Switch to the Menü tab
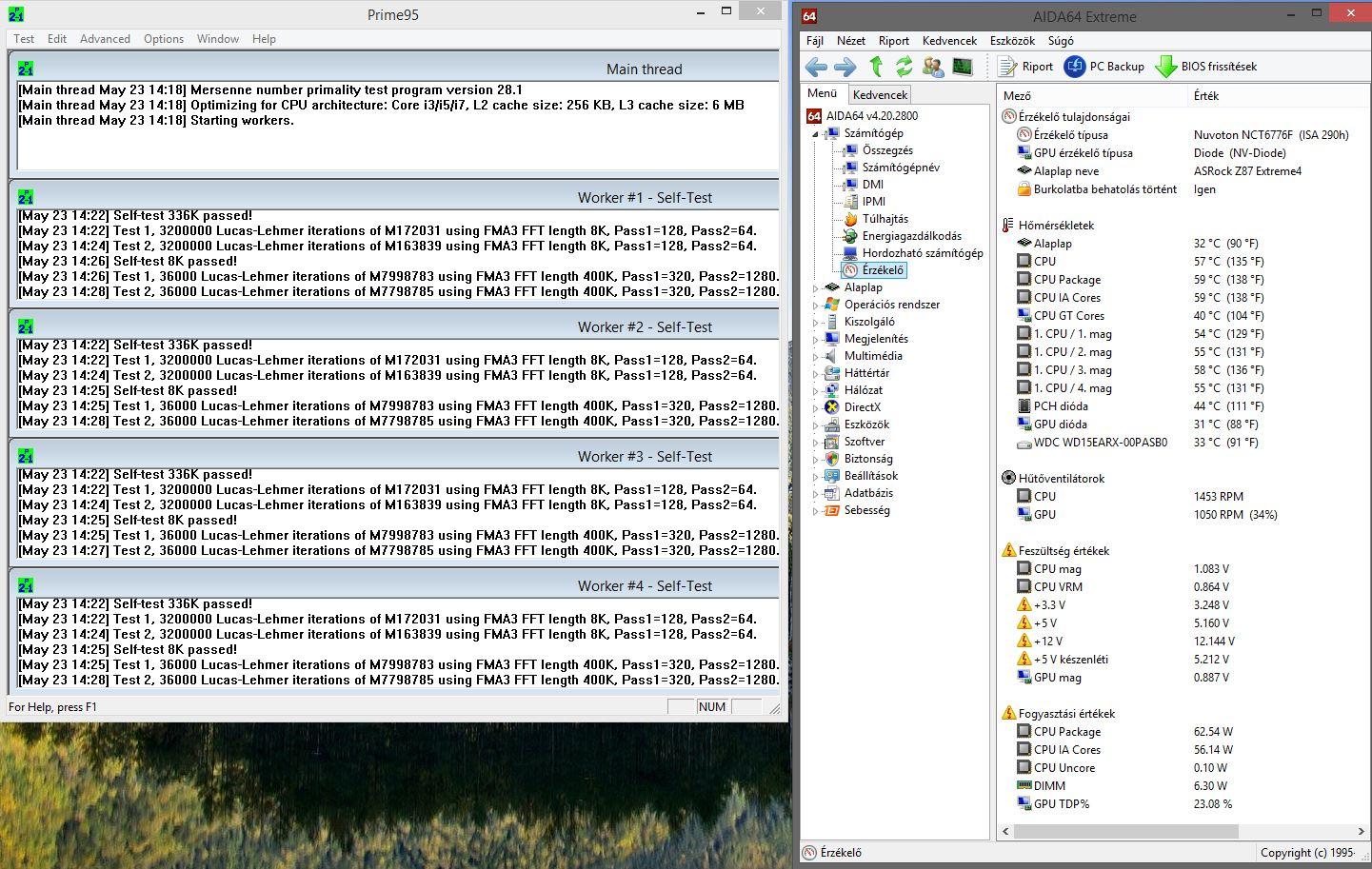This screenshot has width=1372, height=869. pos(822,93)
